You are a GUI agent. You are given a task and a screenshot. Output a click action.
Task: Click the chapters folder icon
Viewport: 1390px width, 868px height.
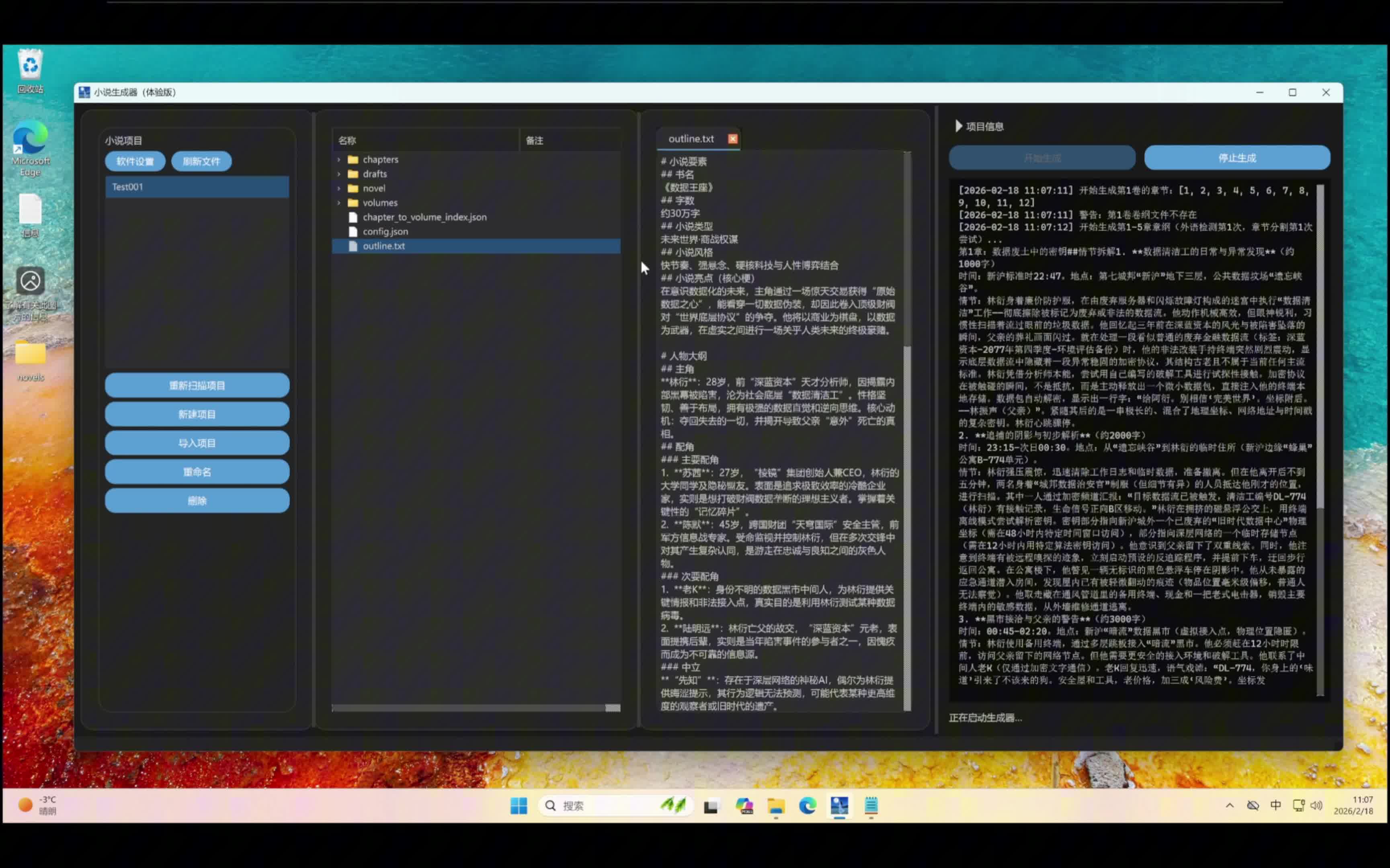tap(353, 160)
